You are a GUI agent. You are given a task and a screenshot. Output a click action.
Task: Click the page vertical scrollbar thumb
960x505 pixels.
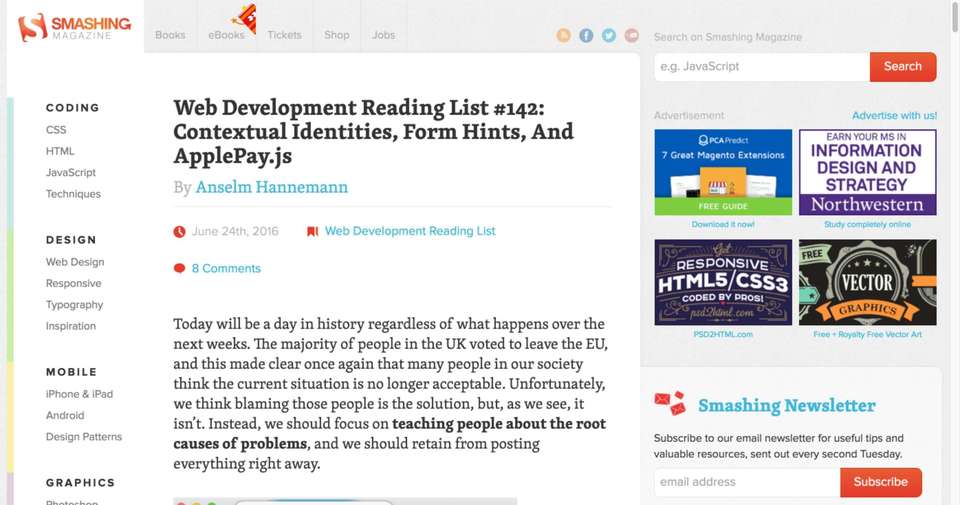point(955,15)
